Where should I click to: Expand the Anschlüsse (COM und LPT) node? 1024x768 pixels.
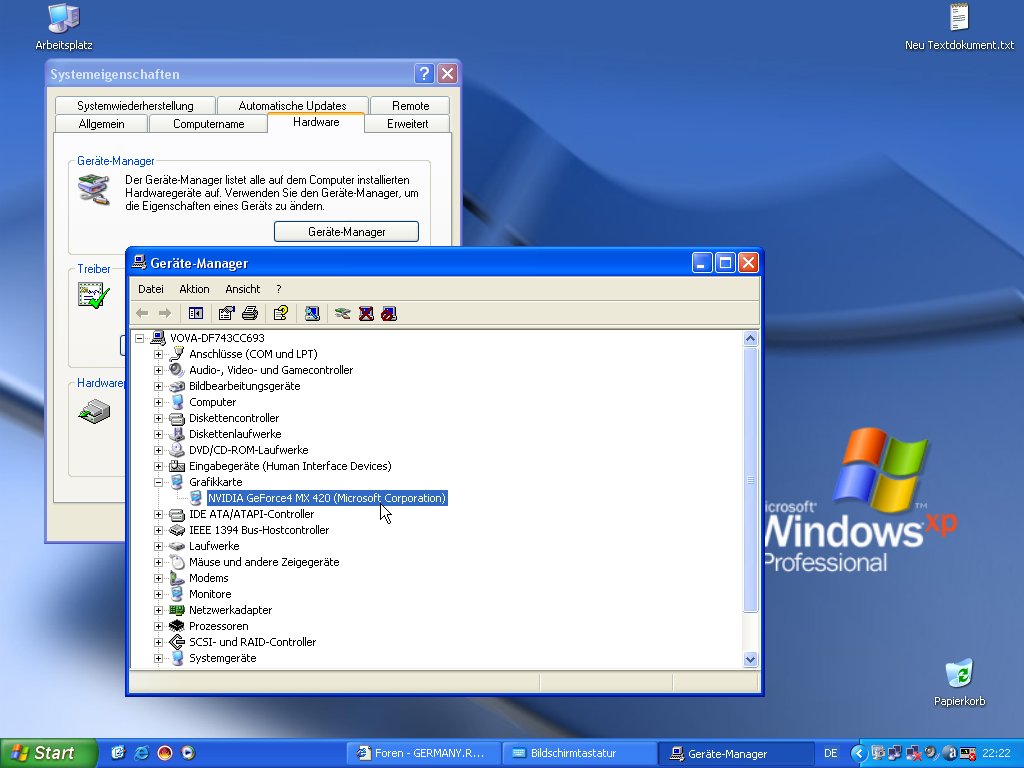pyautogui.click(x=158, y=354)
